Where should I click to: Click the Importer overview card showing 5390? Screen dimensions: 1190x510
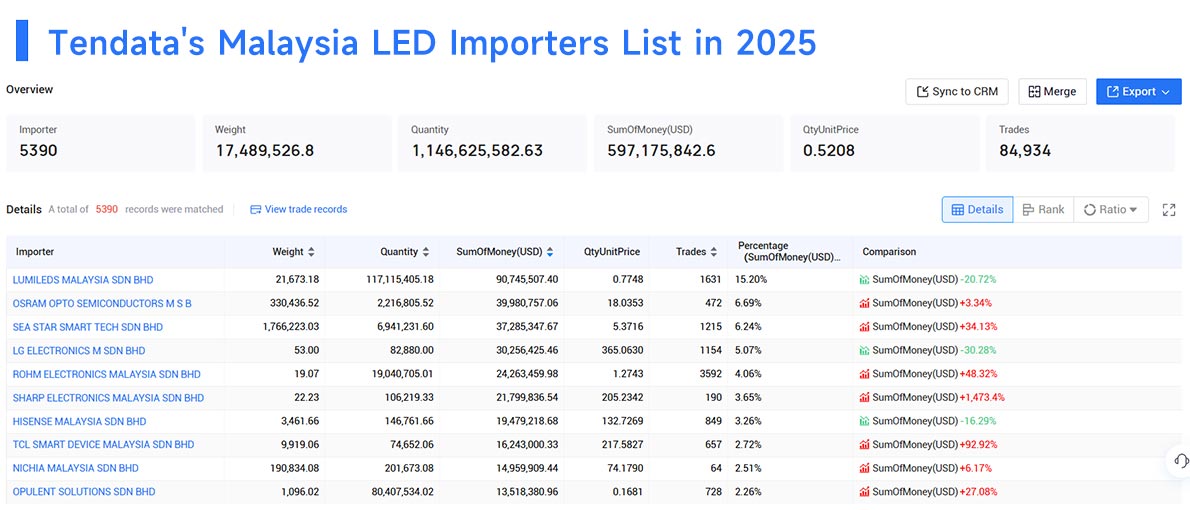click(x=100, y=143)
